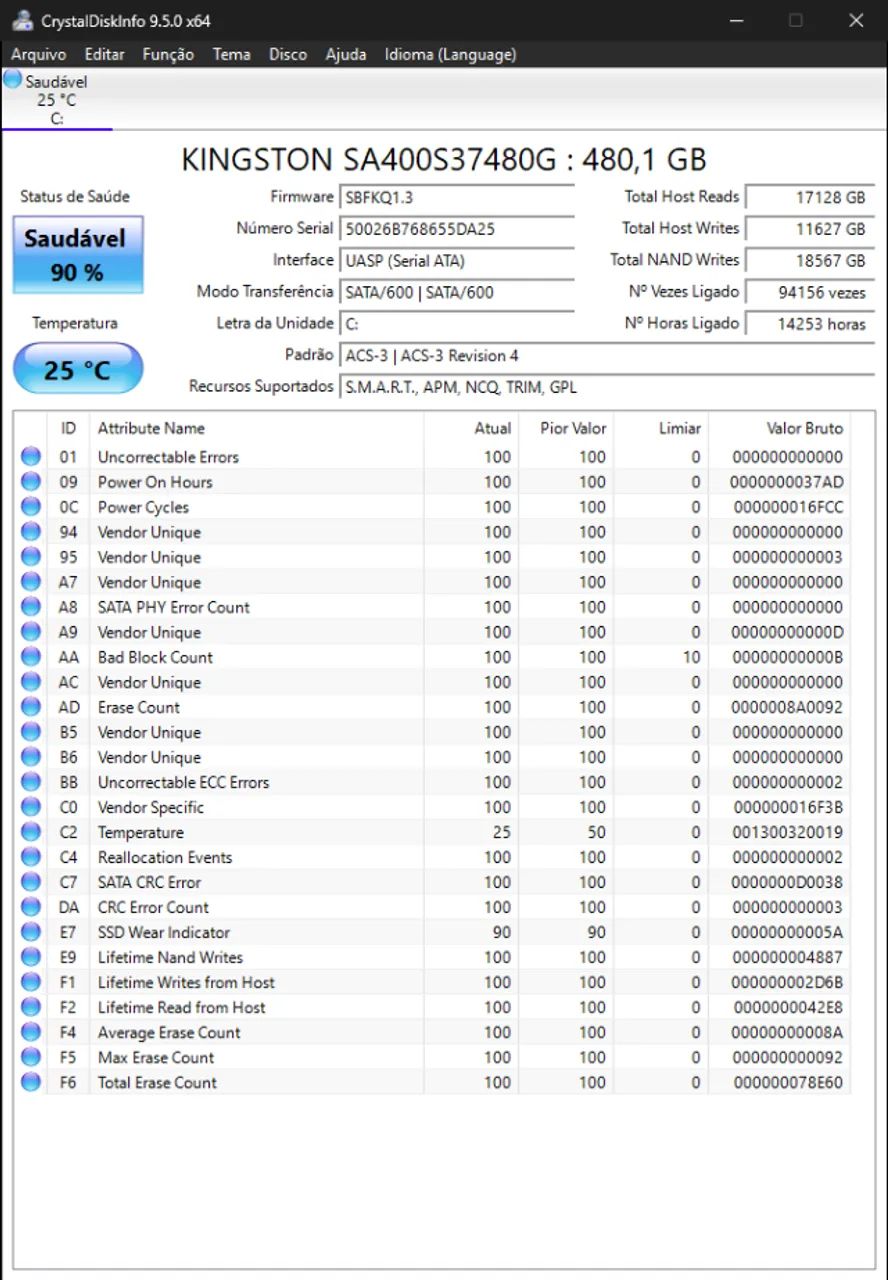Click status orb for Uncorrectable Errors row

point(31,457)
